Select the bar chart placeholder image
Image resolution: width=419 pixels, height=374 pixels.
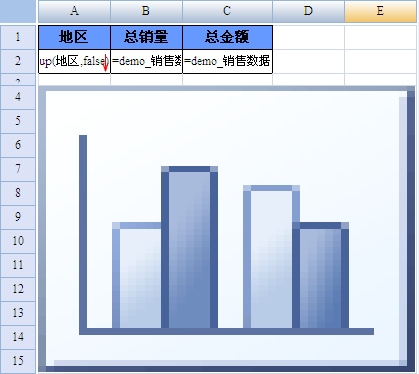[227, 229]
